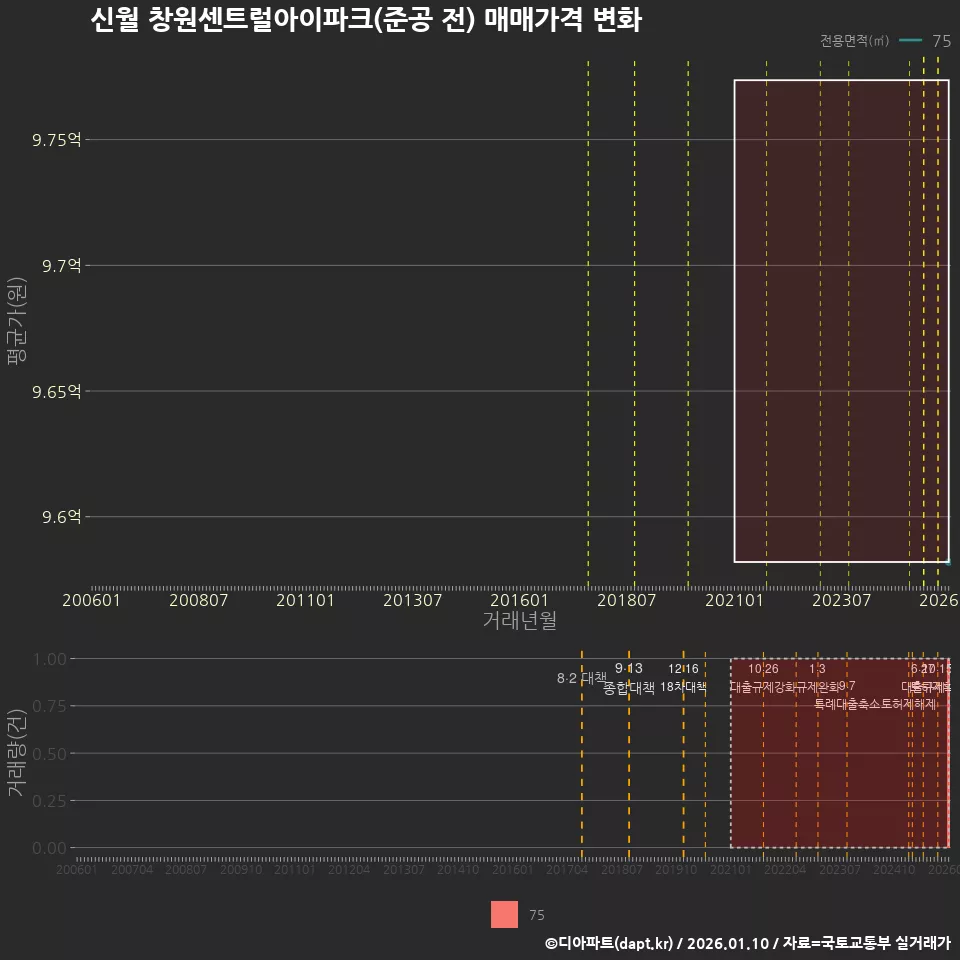Expand the highlighted price region box on upper chart
This screenshot has width=960, height=960.
click(842, 320)
